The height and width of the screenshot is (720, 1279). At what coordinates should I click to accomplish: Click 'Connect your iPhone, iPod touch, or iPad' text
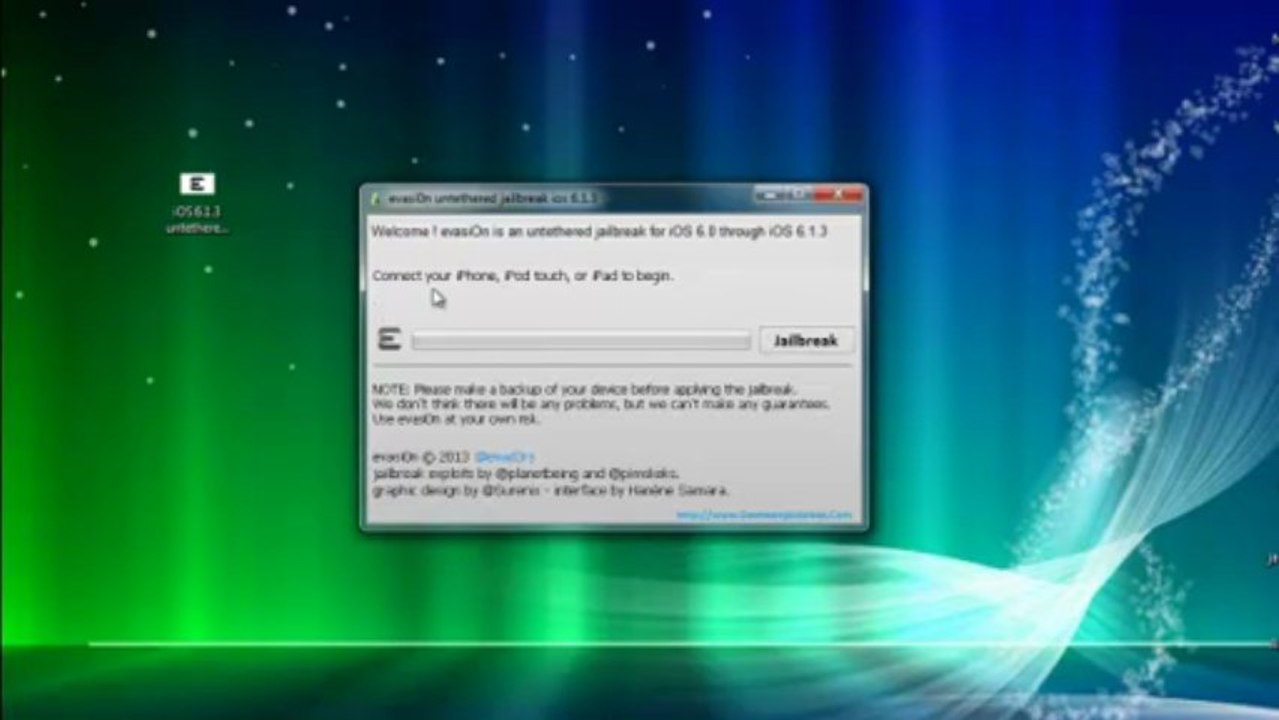click(x=522, y=275)
